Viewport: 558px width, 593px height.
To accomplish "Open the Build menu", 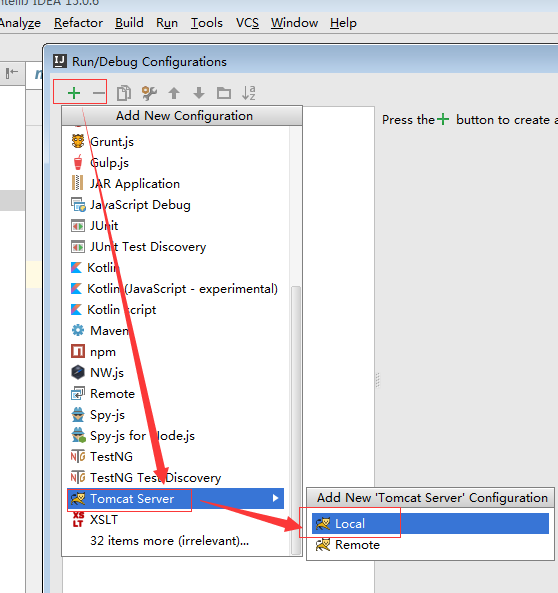I will click(129, 23).
